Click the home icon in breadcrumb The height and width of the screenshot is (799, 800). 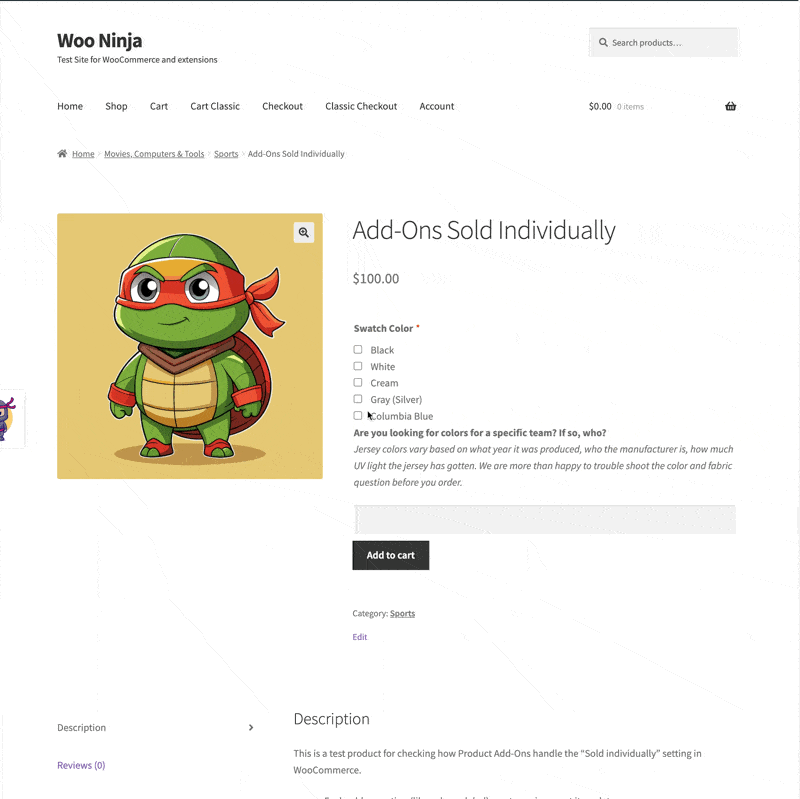[x=62, y=154]
